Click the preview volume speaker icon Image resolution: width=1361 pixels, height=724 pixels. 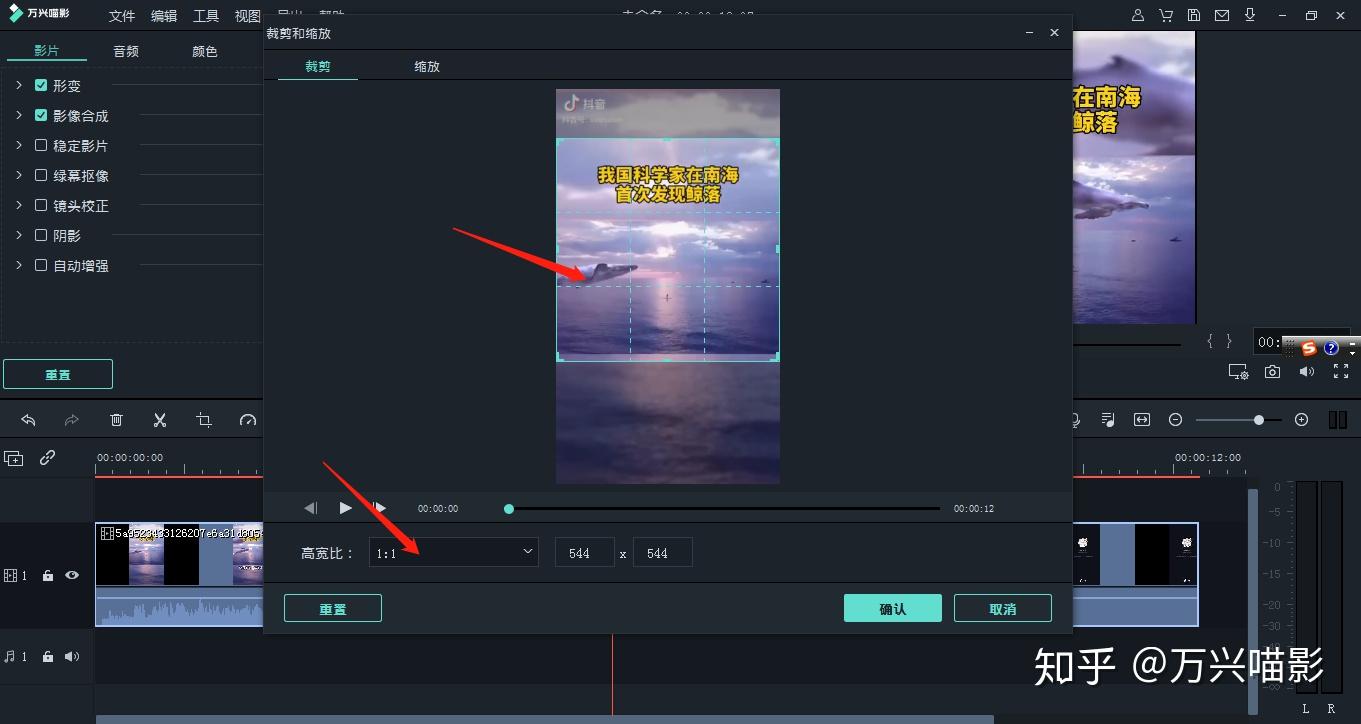[1306, 371]
